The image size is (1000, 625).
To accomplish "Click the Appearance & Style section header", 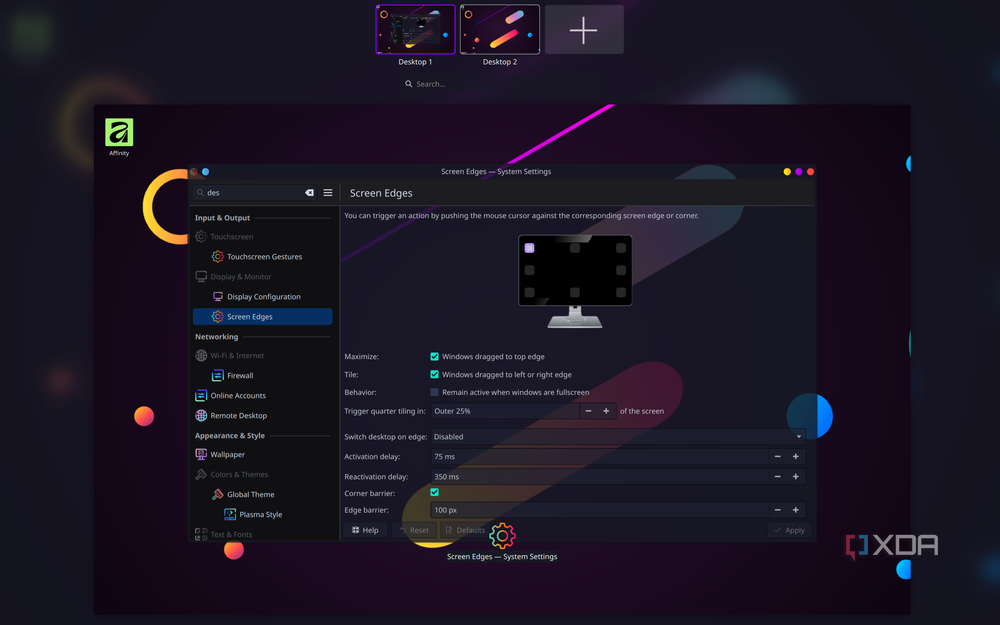I will [x=230, y=436].
